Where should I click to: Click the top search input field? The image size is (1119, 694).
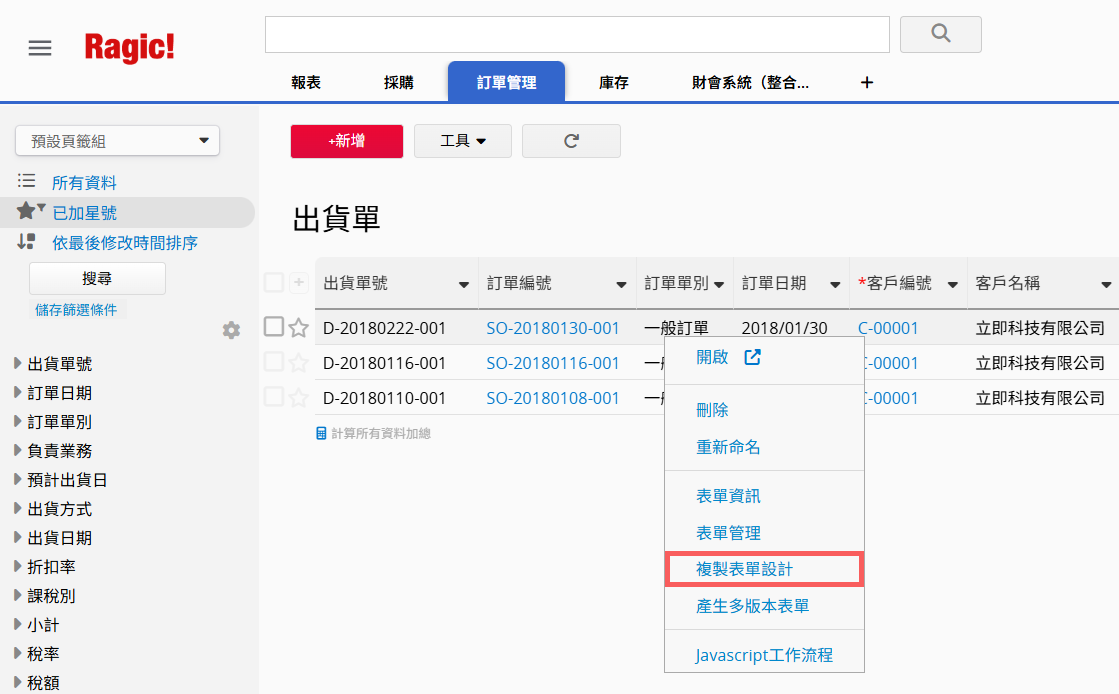click(577, 34)
